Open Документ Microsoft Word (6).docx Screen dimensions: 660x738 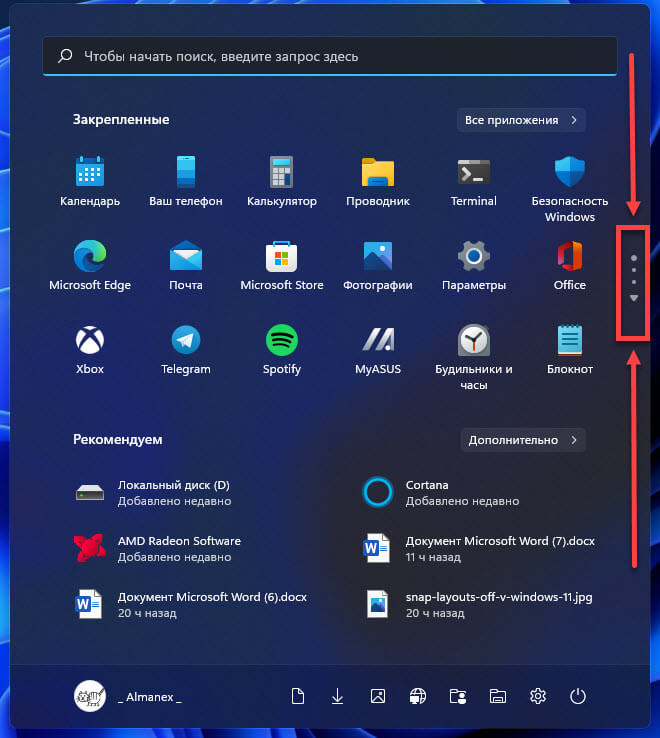(191, 605)
